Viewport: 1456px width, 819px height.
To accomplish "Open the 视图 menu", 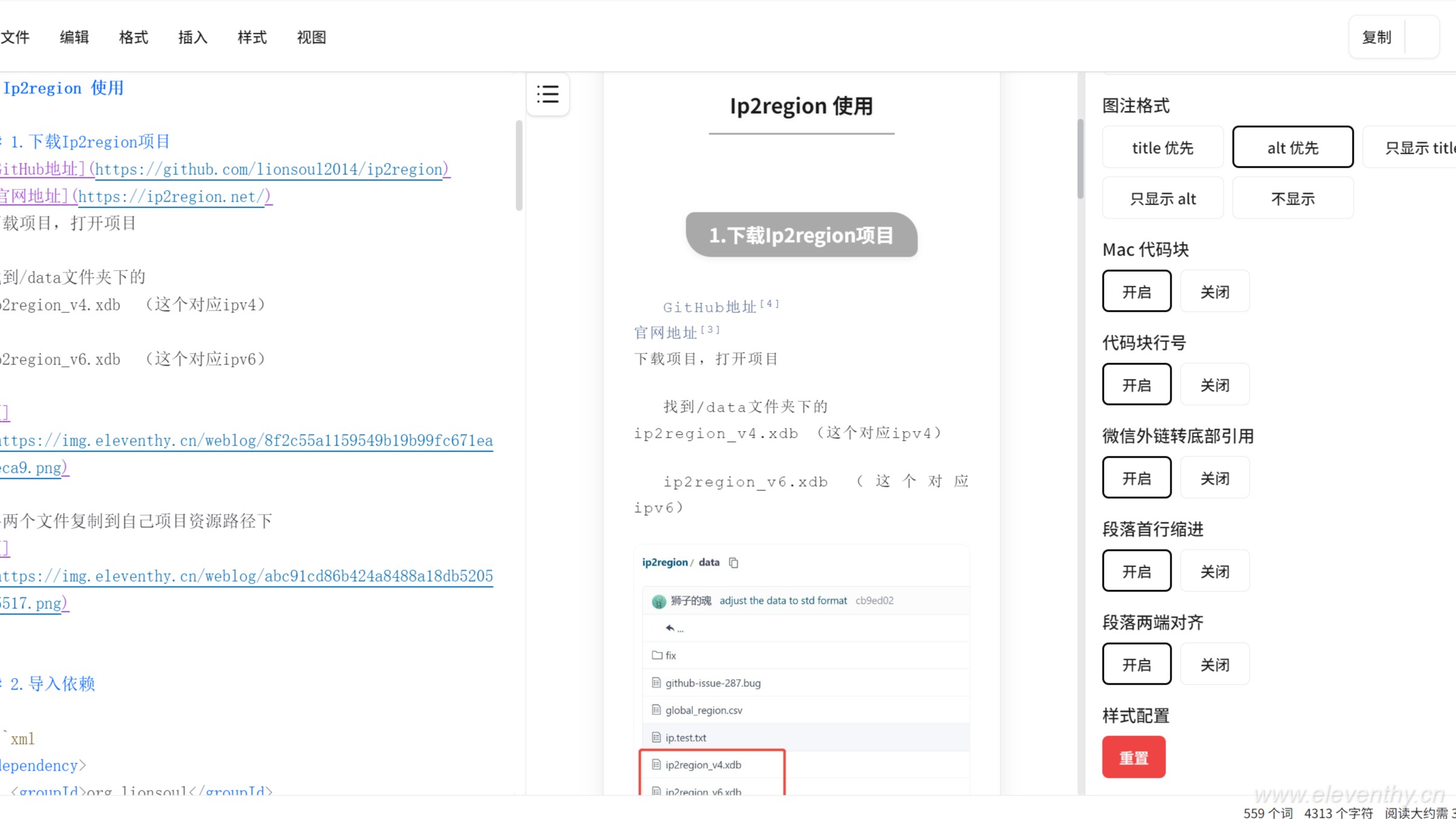I will click(312, 38).
